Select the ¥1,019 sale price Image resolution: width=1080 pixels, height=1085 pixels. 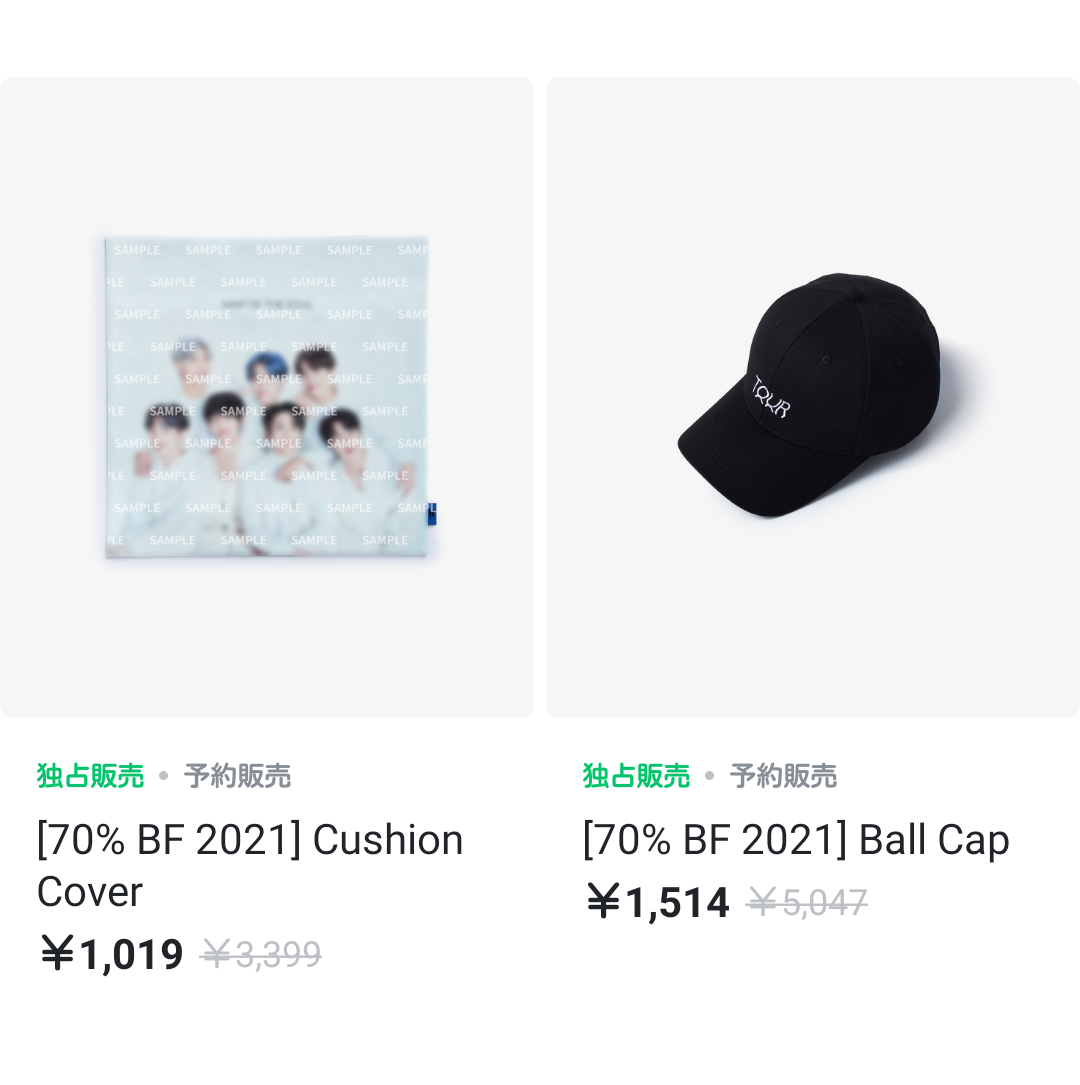coord(112,954)
